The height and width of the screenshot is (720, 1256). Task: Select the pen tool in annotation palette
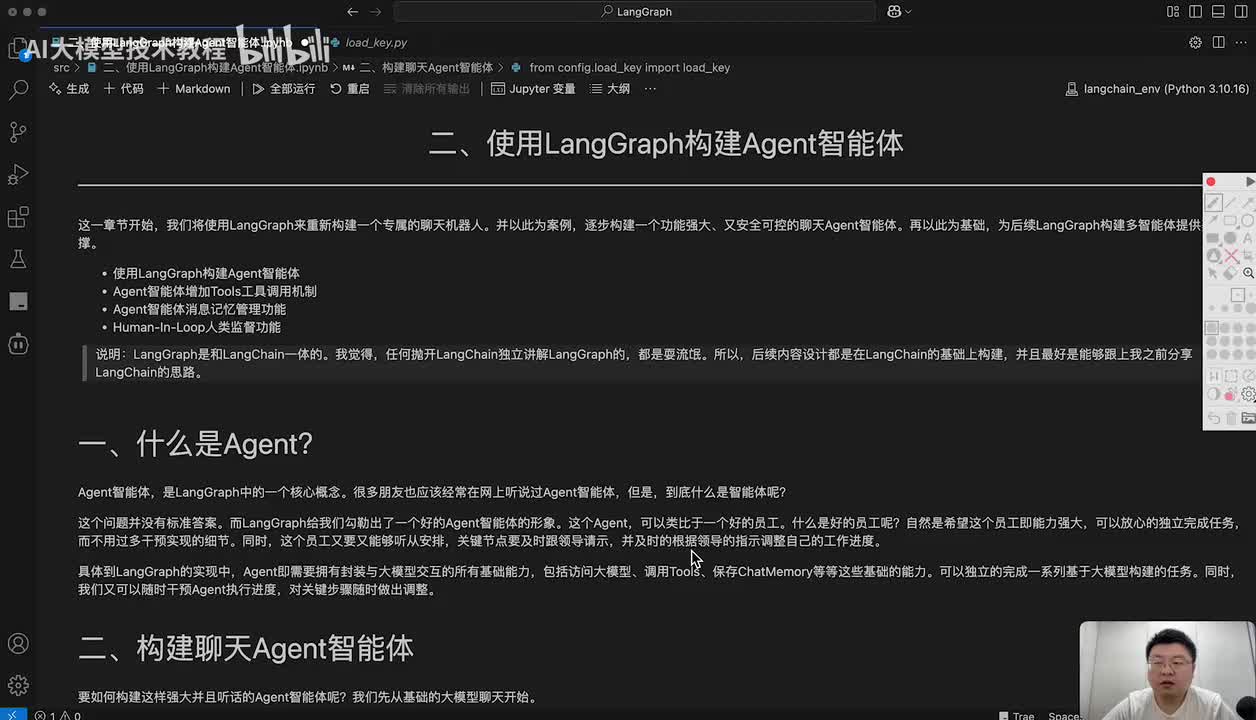click(x=1213, y=202)
